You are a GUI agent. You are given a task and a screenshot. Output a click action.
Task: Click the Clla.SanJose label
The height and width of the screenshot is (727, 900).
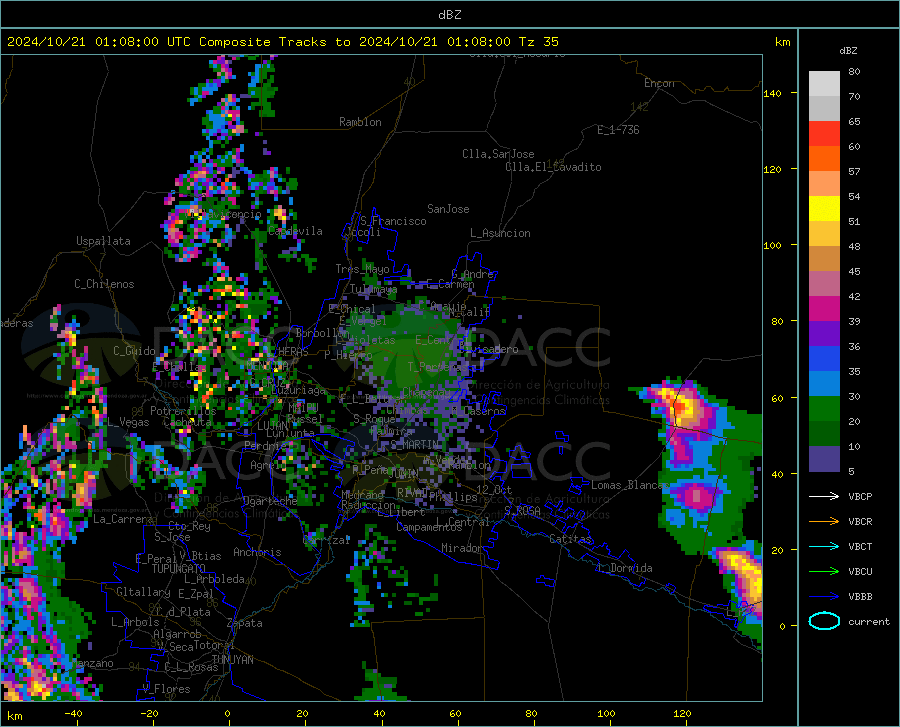498,154
